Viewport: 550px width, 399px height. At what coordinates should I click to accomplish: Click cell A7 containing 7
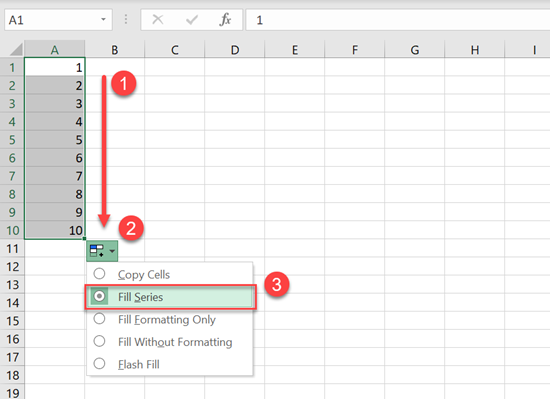coord(55,176)
